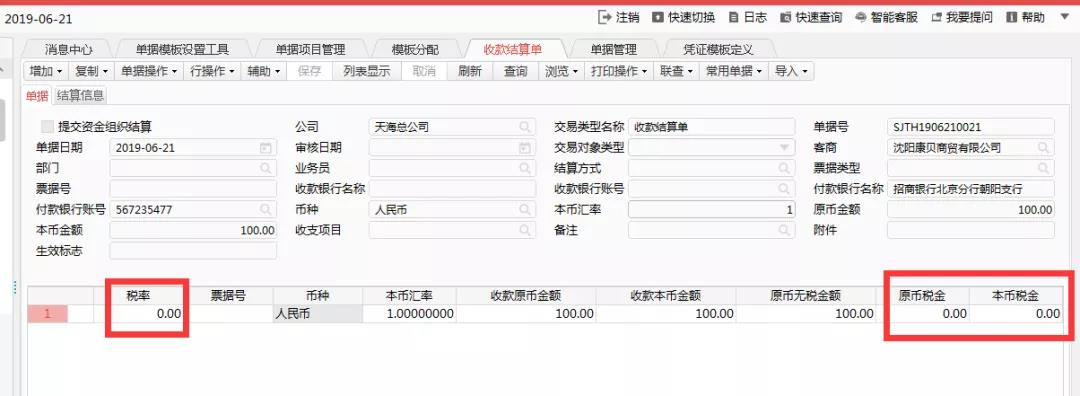This screenshot has height=396, width=1080.
Task: Open 智能客服 smart customer service
Action: click(x=886, y=17)
